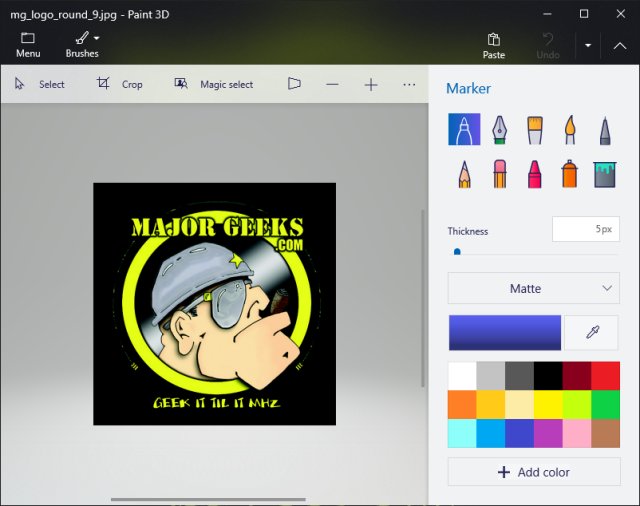The height and width of the screenshot is (506, 640).
Task: Select the Fill bucket tool
Action: (605, 174)
